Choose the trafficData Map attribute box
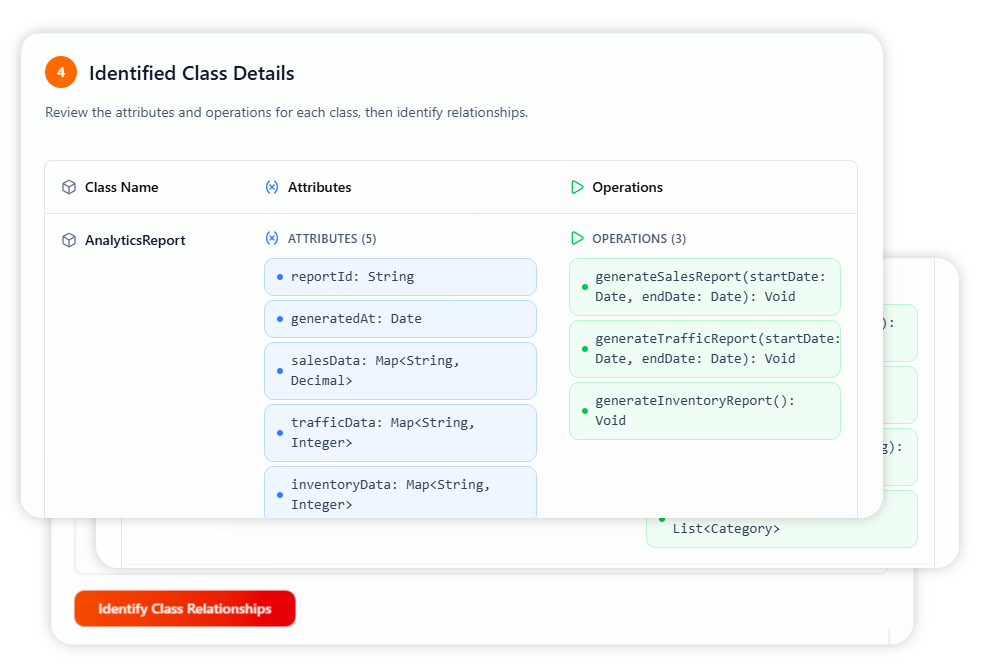This screenshot has height=670, width=983. (400, 433)
